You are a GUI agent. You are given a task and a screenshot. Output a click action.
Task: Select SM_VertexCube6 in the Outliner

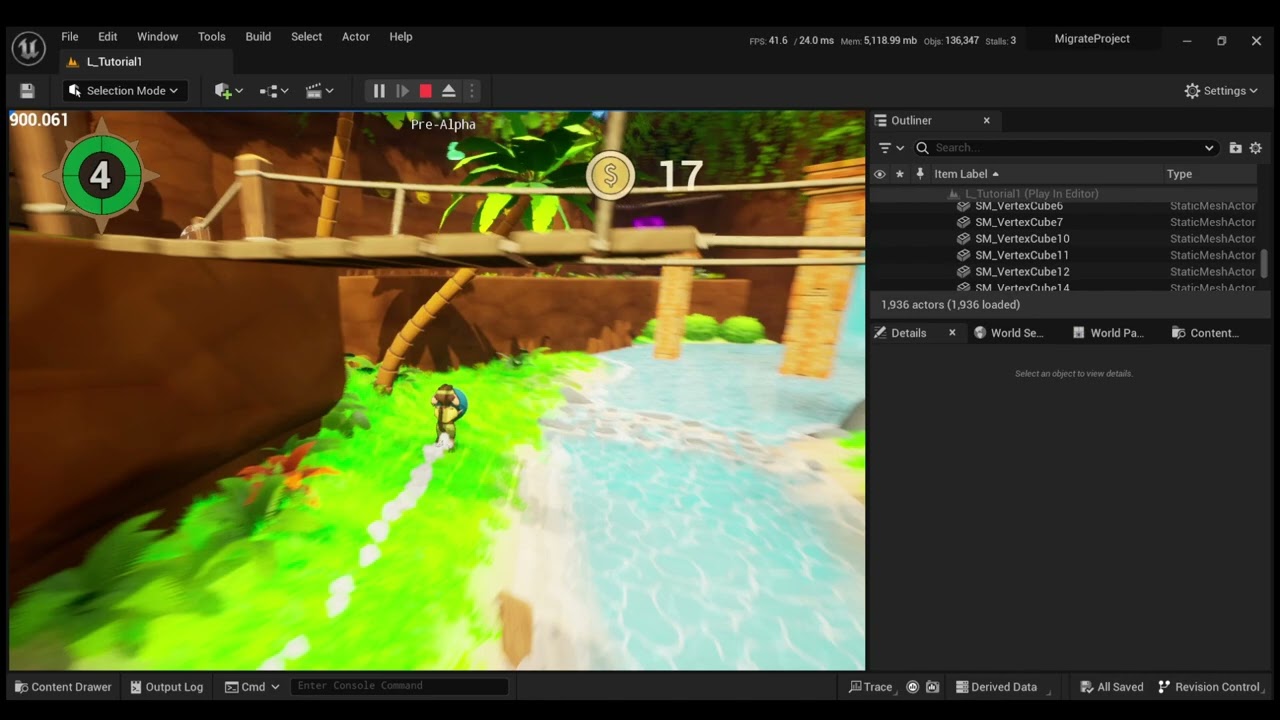pos(1019,206)
